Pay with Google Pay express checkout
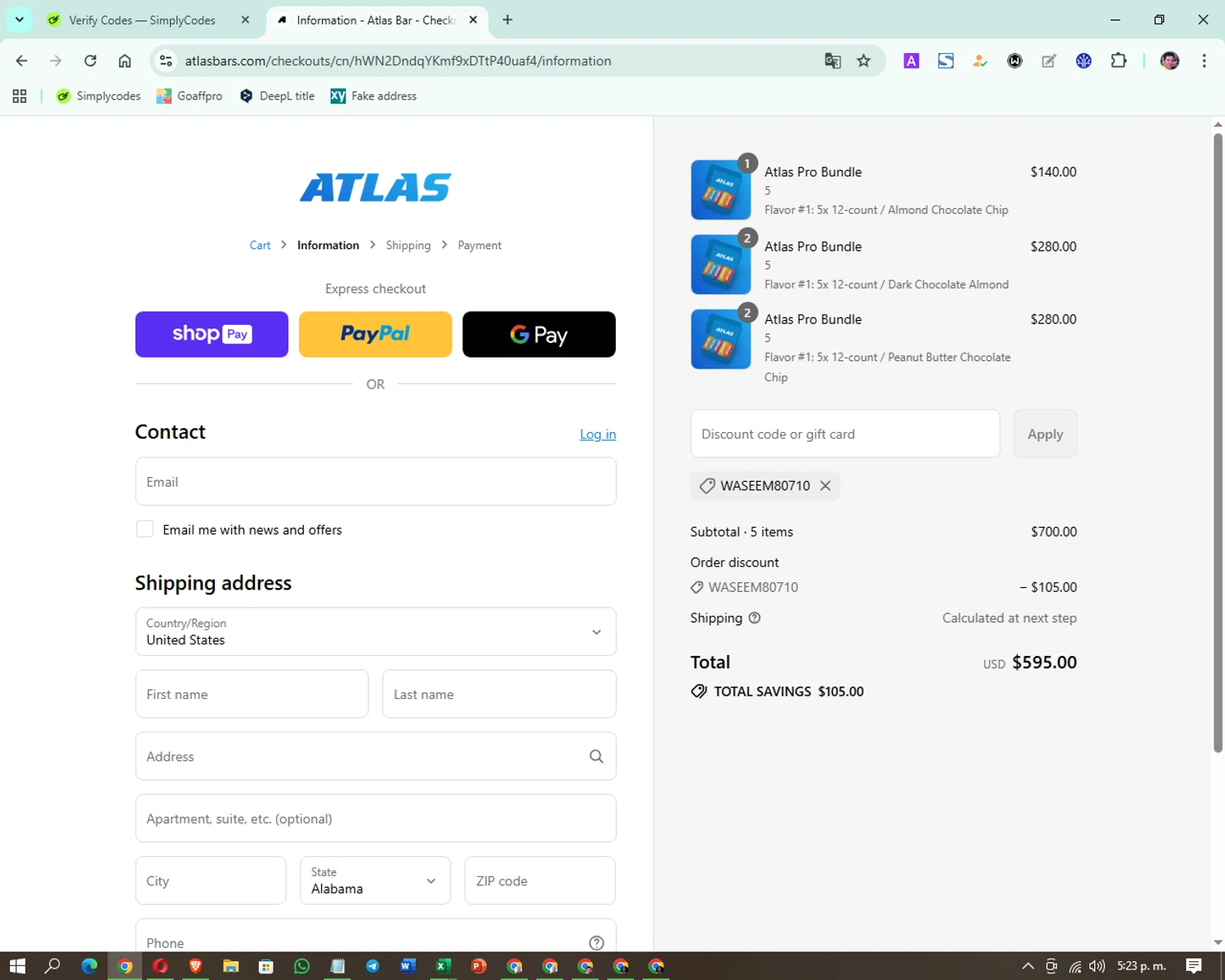The height and width of the screenshot is (980, 1225). pyautogui.click(x=539, y=334)
